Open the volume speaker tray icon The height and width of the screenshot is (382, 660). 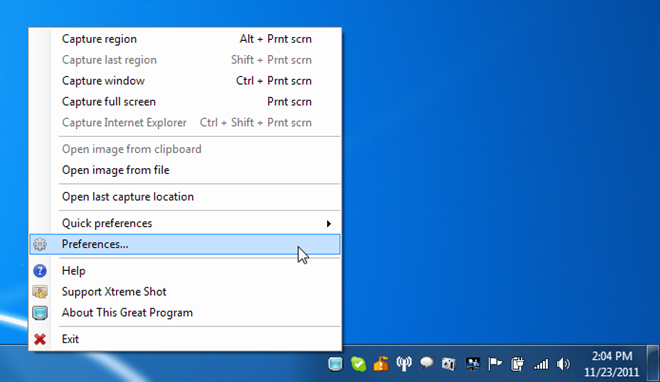[563, 364]
